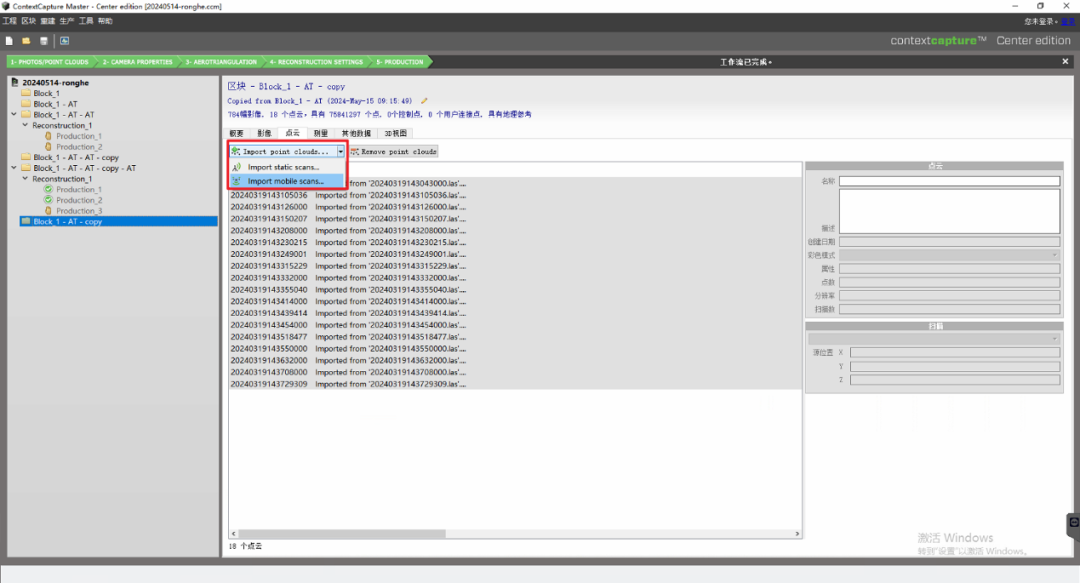Switch to the 概要 tab

[236, 133]
